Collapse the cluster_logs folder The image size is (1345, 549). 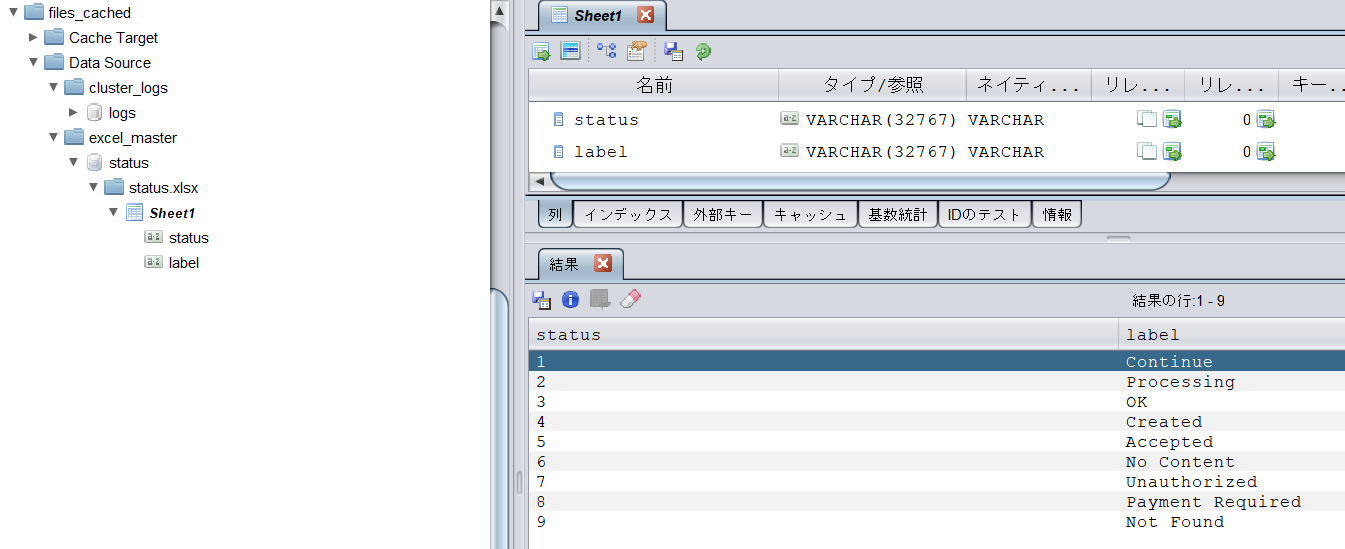(53, 87)
